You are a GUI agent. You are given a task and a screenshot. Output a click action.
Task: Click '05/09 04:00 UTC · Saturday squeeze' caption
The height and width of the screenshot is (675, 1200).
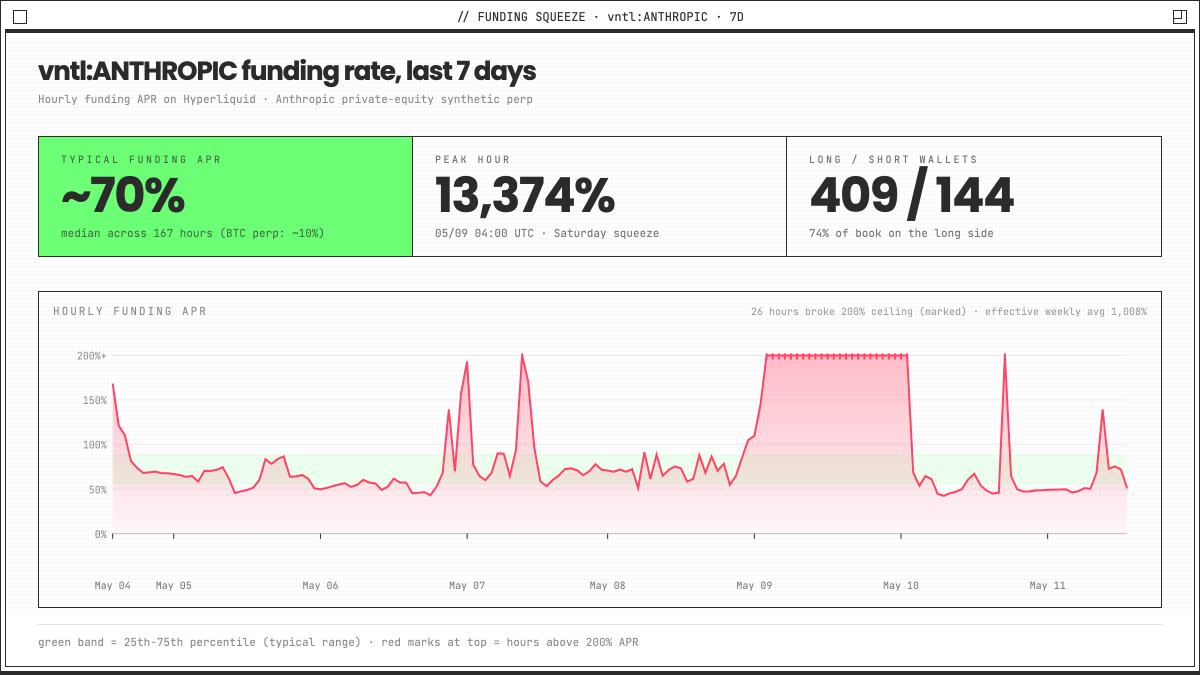click(x=547, y=233)
